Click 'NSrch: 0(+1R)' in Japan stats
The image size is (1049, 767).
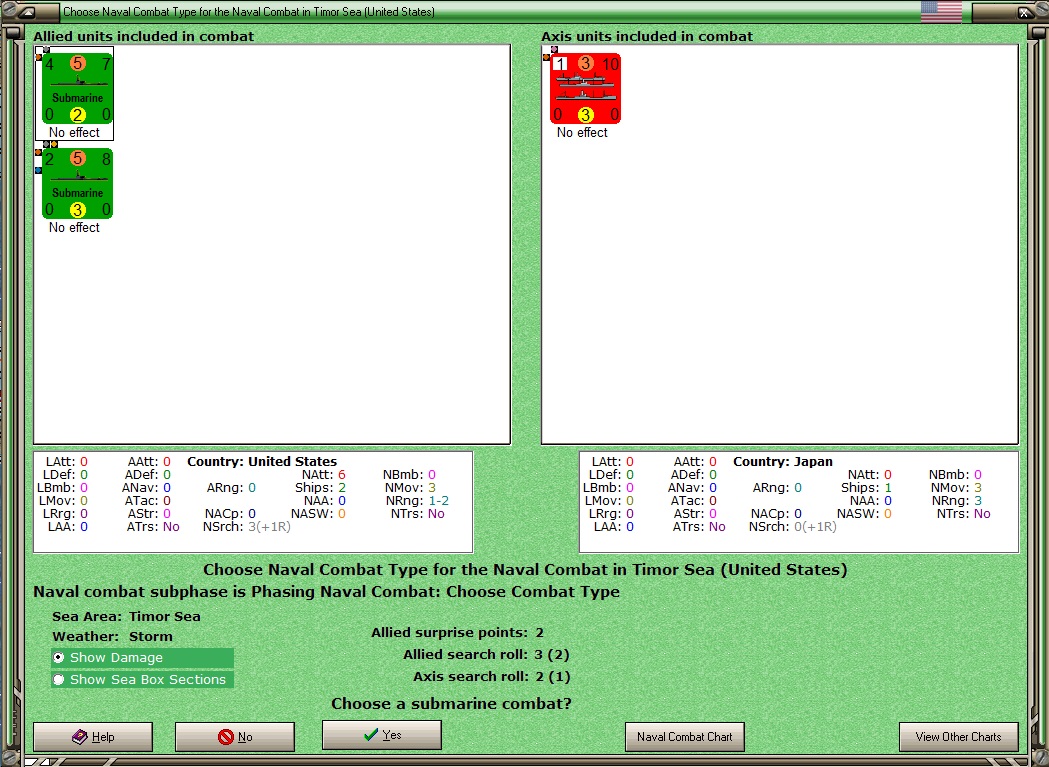coord(793,527)
